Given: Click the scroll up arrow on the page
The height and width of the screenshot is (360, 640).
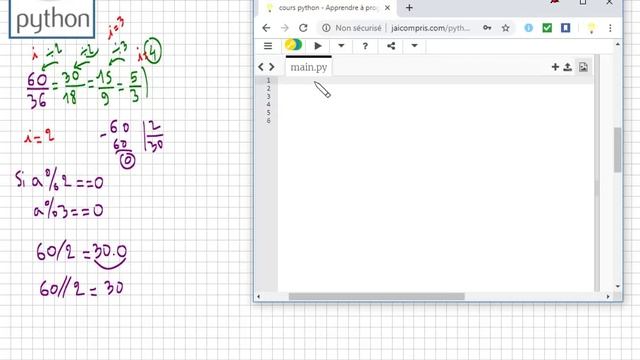Looking at the screenshot, I should [x=618, y=44].
